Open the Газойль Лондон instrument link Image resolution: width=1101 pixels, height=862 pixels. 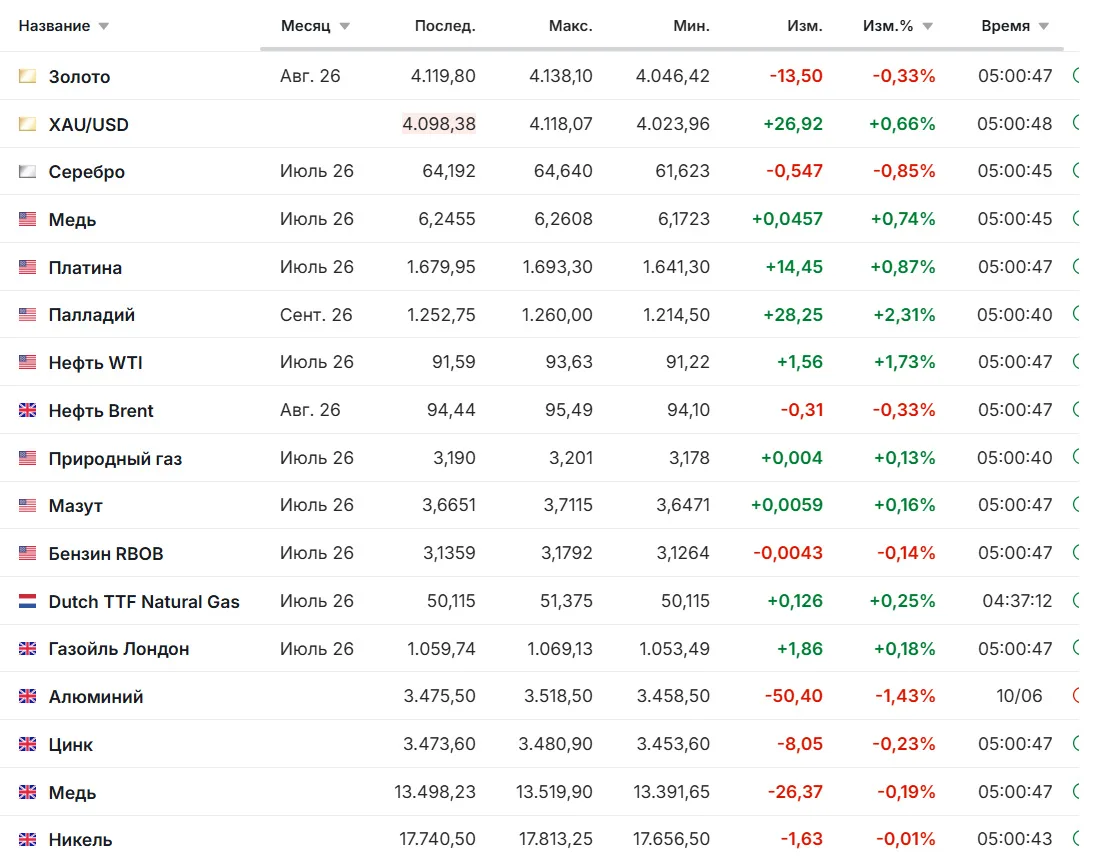[119, 649]
